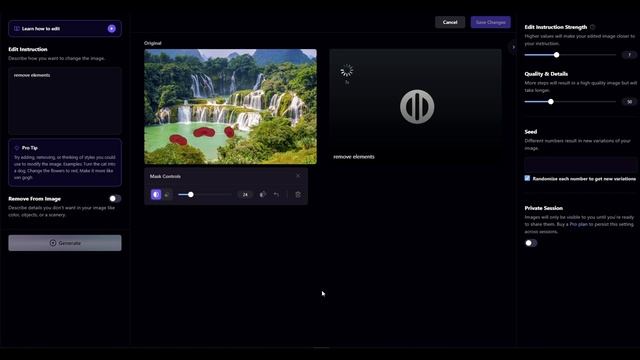Click Save Changes button
Screen dimensions: 640x360
491,22
